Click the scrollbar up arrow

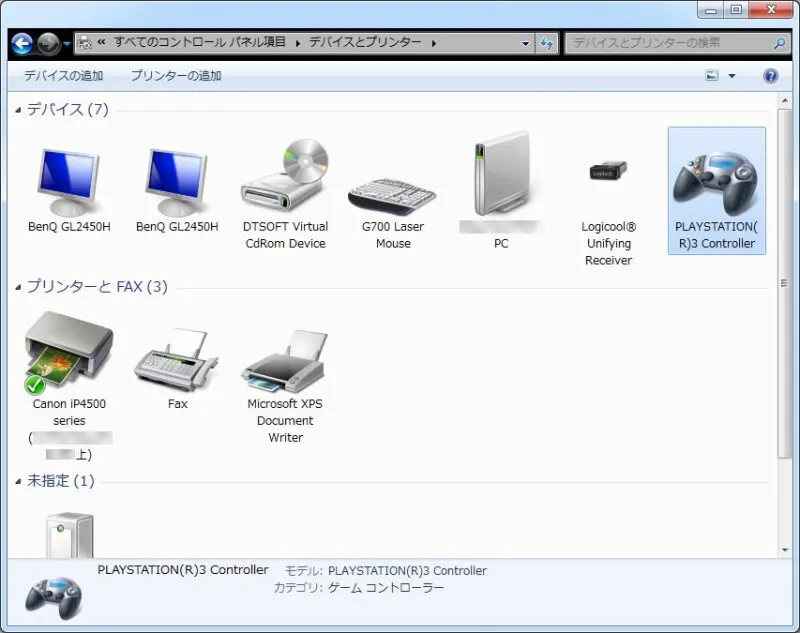pos(784,100)
